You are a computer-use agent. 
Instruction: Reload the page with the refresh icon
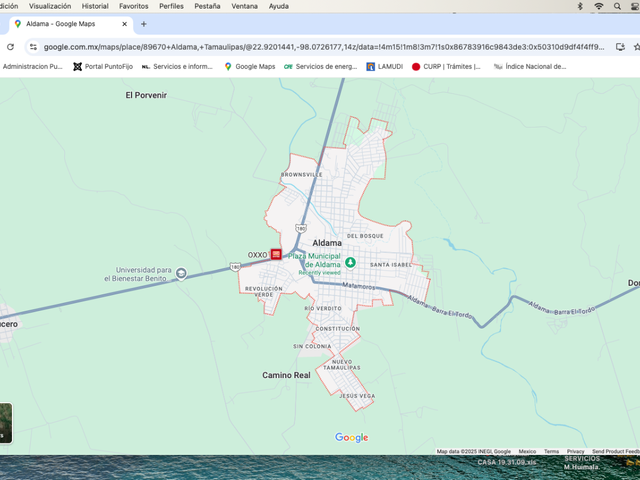tap(11, 47)
